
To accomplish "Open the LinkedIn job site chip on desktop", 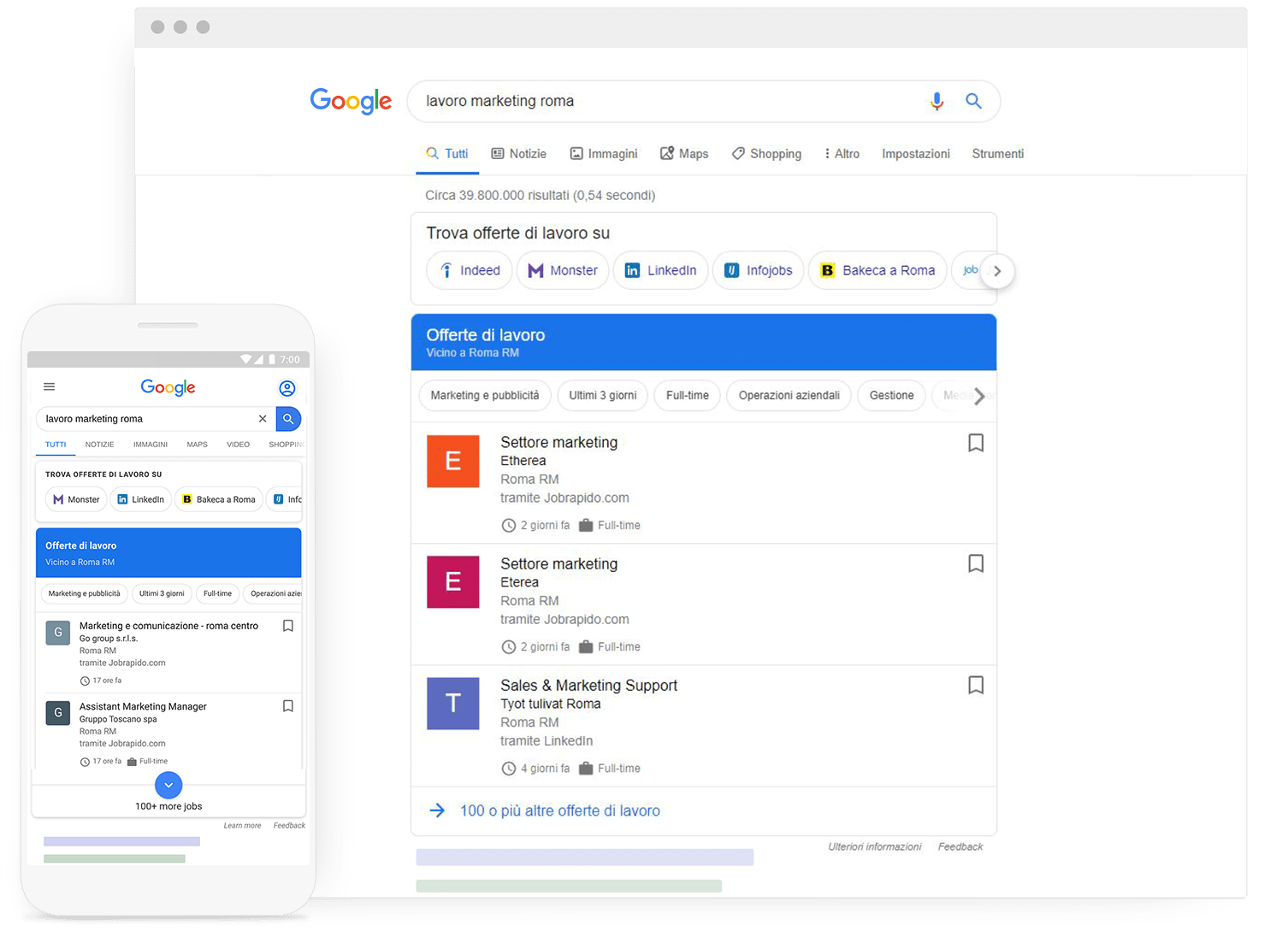I will pos(661,271).
